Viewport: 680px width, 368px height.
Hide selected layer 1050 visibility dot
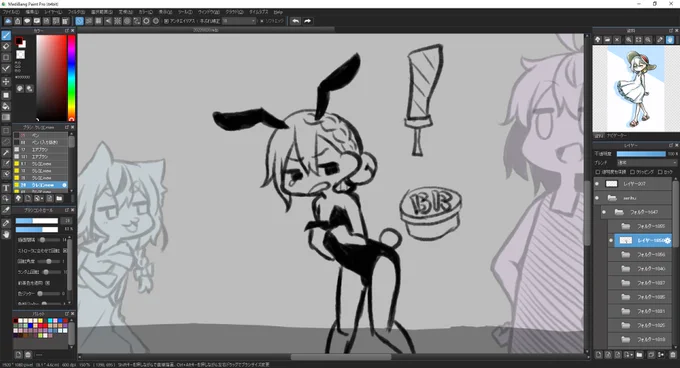click(611, 241)
